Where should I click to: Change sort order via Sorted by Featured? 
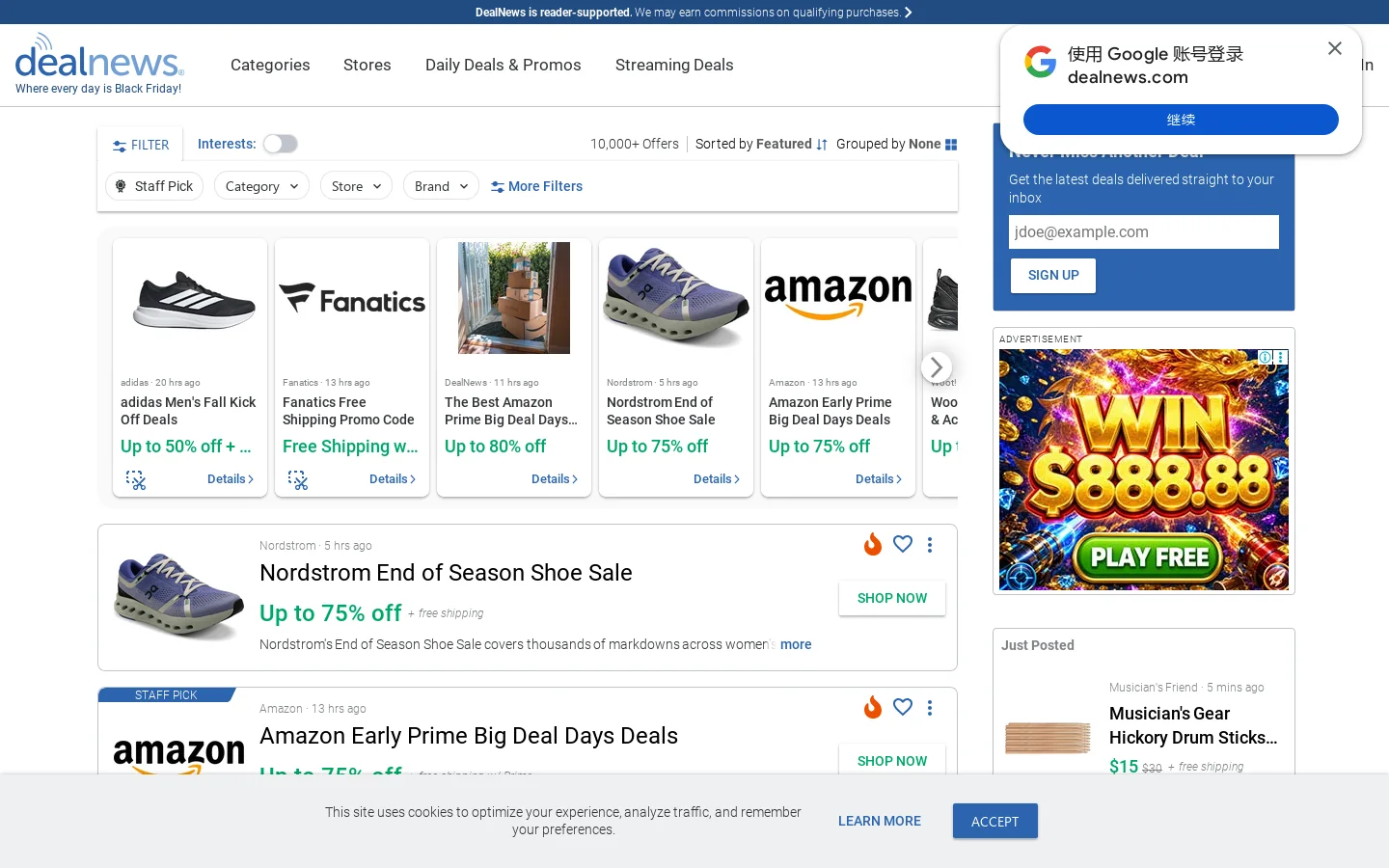click(761, 144)
